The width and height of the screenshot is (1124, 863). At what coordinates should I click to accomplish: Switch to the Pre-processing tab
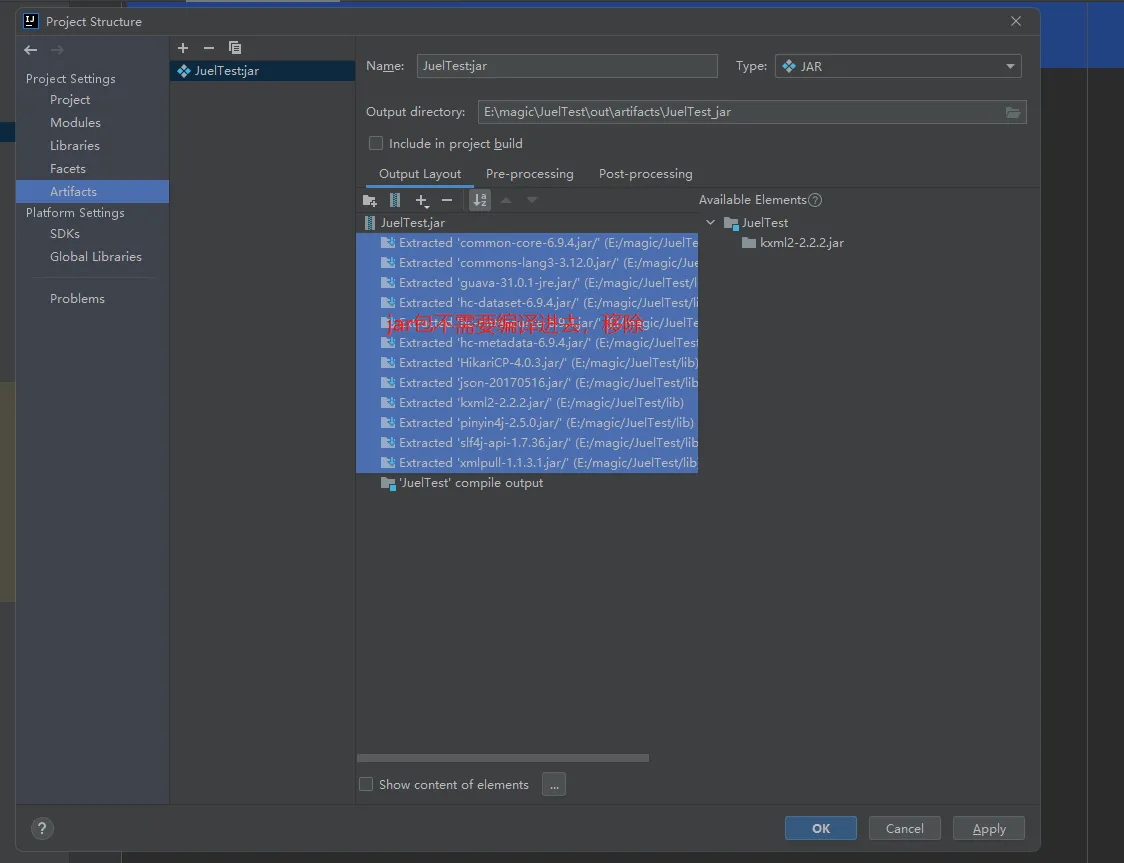[x=529, y=173]
